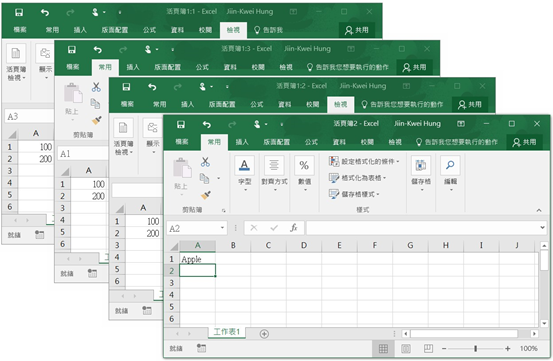Click the zoom slider handle in 活頁簿2

(475, 349)
